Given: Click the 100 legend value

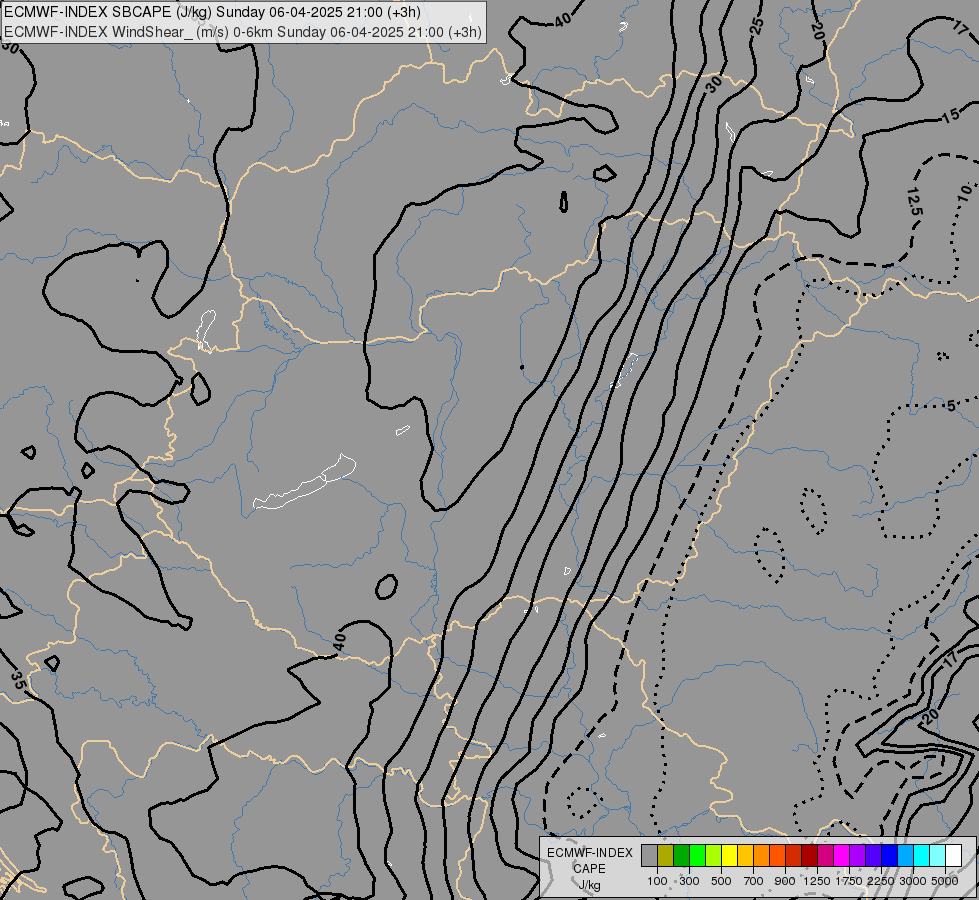Looking at the screenshot, I should (x=657, y=881).
